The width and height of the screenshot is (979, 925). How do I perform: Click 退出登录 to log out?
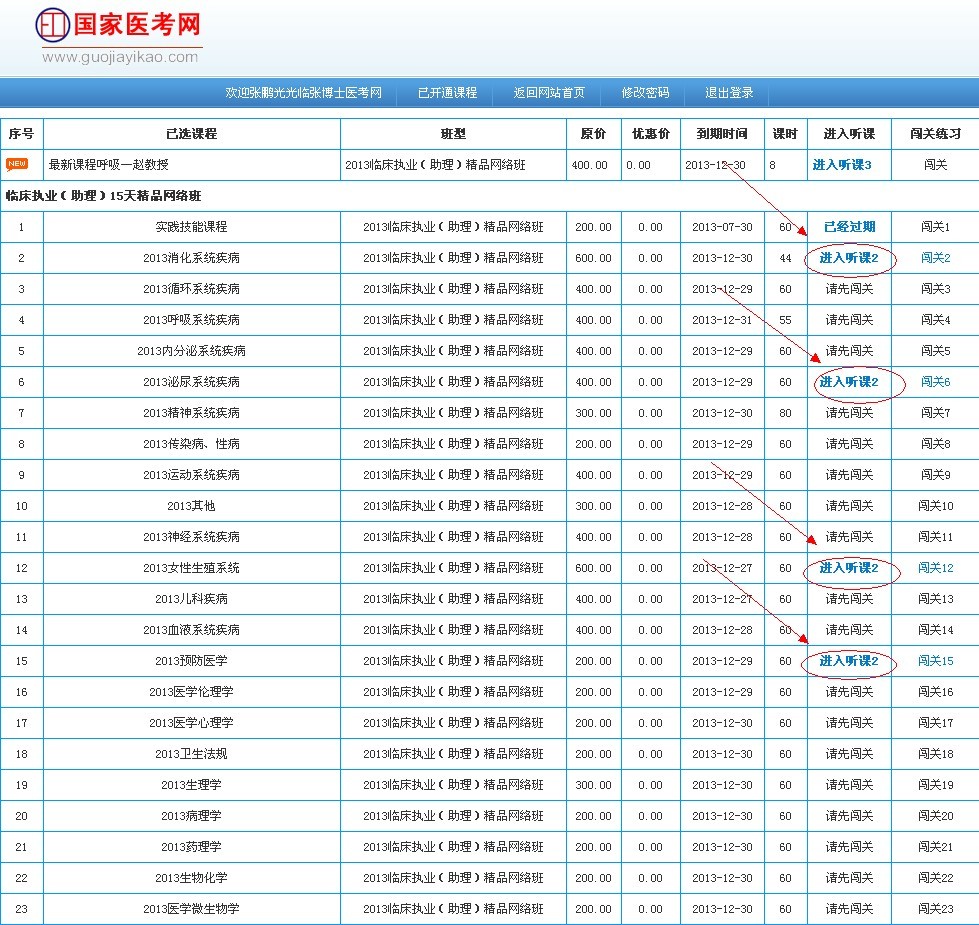tap(729, 93)
